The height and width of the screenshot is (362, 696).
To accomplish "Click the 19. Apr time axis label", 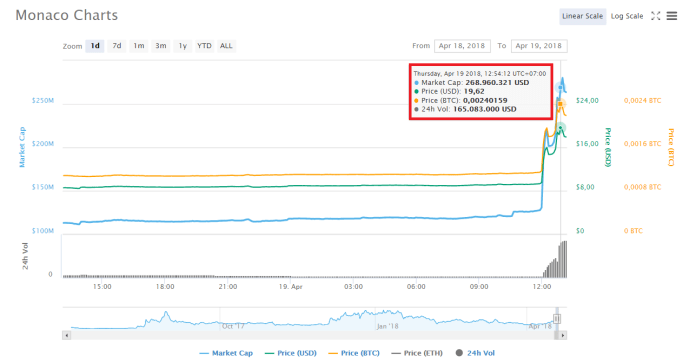I will coord(291,287).
